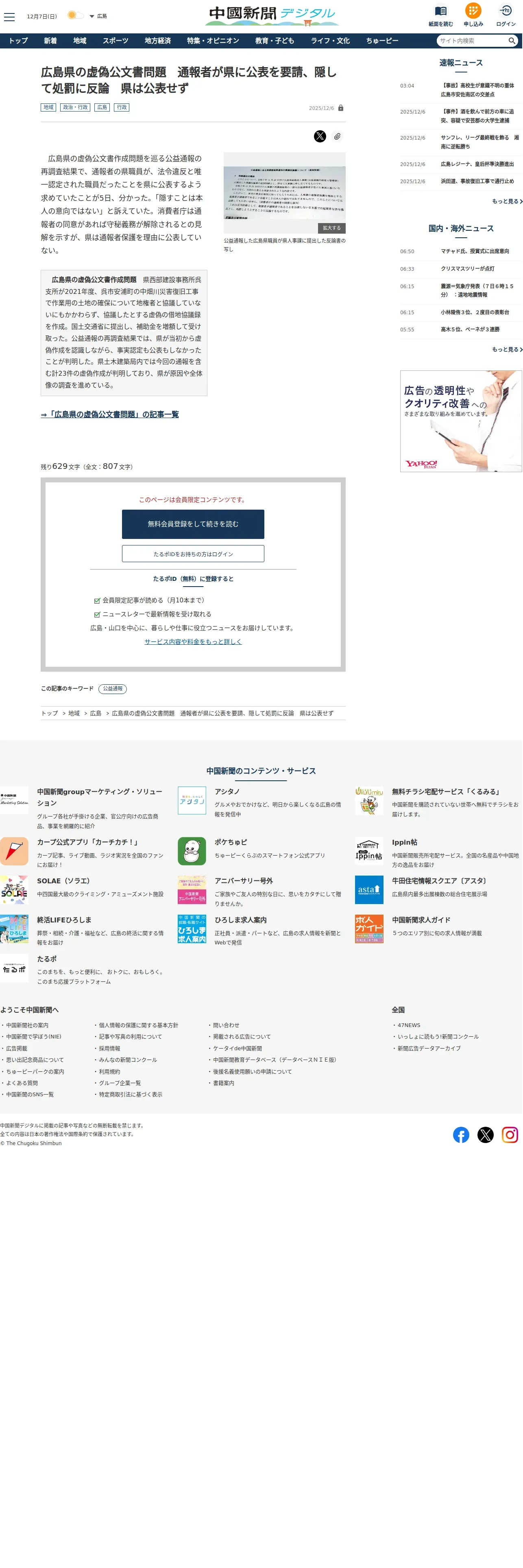Screen dimensions: 523x1568
Task: Select the トップ nav item
Action: [18, 41]
